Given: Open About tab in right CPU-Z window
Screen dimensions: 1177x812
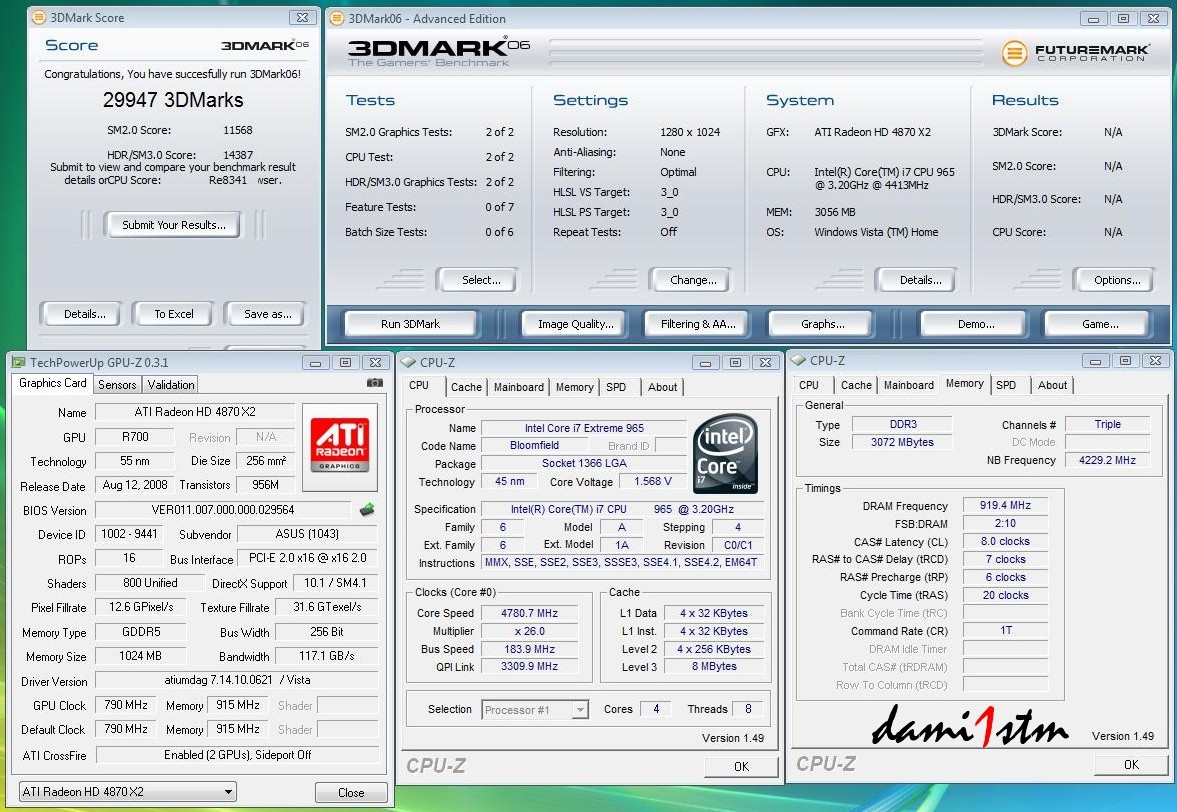Looking at the screenshot, I should pos(1052,385).
